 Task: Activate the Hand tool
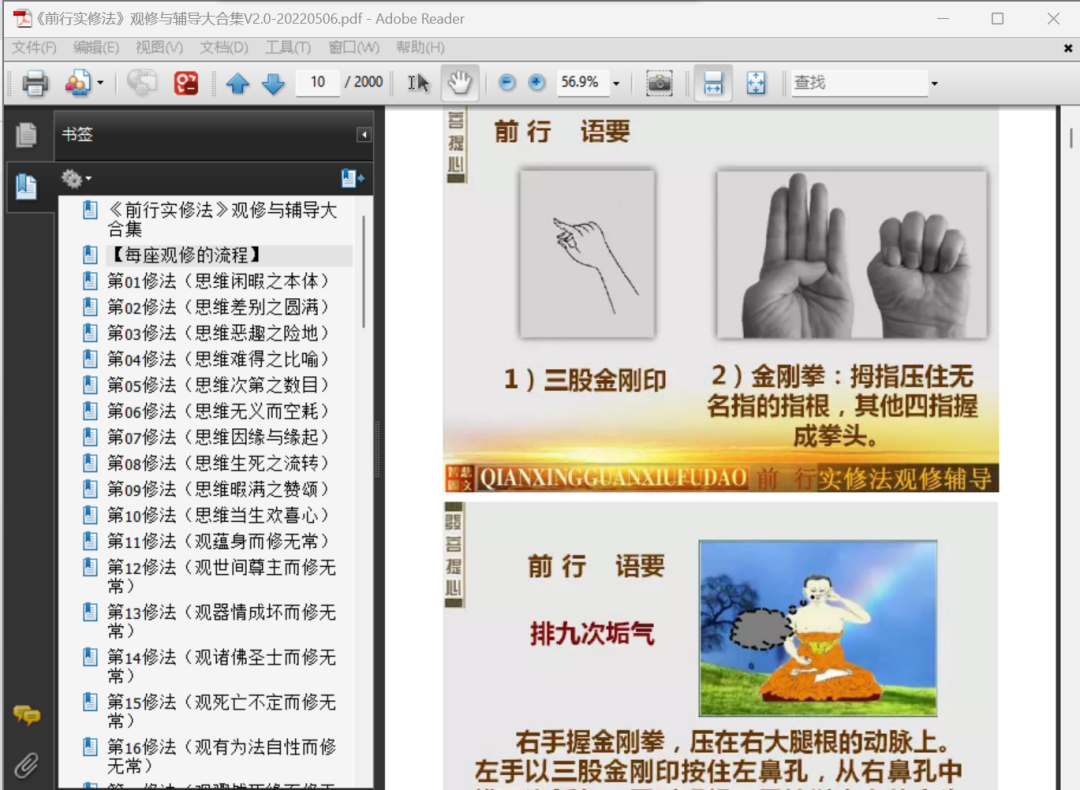tap(459, 83)
